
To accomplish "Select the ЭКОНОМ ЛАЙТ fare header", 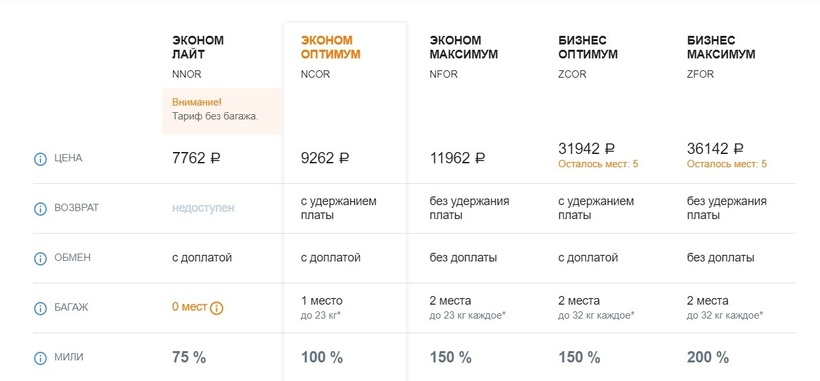I will [x=198, y=47].
